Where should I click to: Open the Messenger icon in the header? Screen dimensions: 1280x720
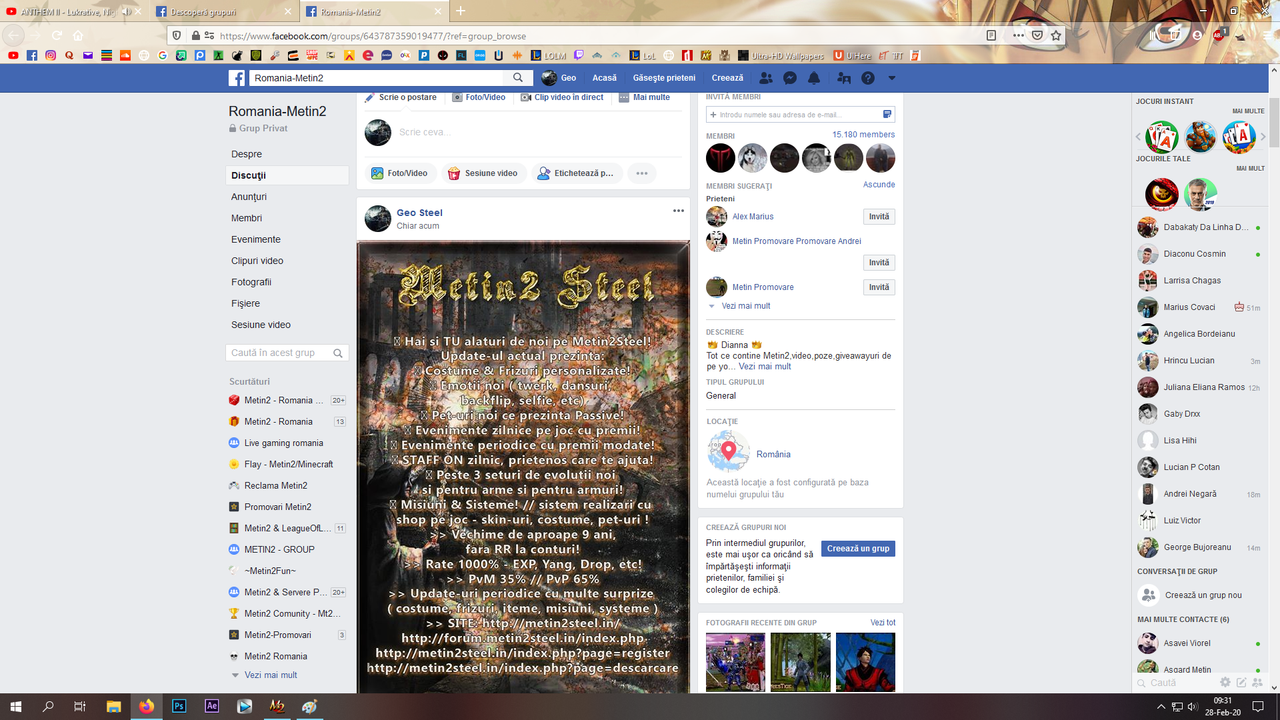[x=790, y=78]
